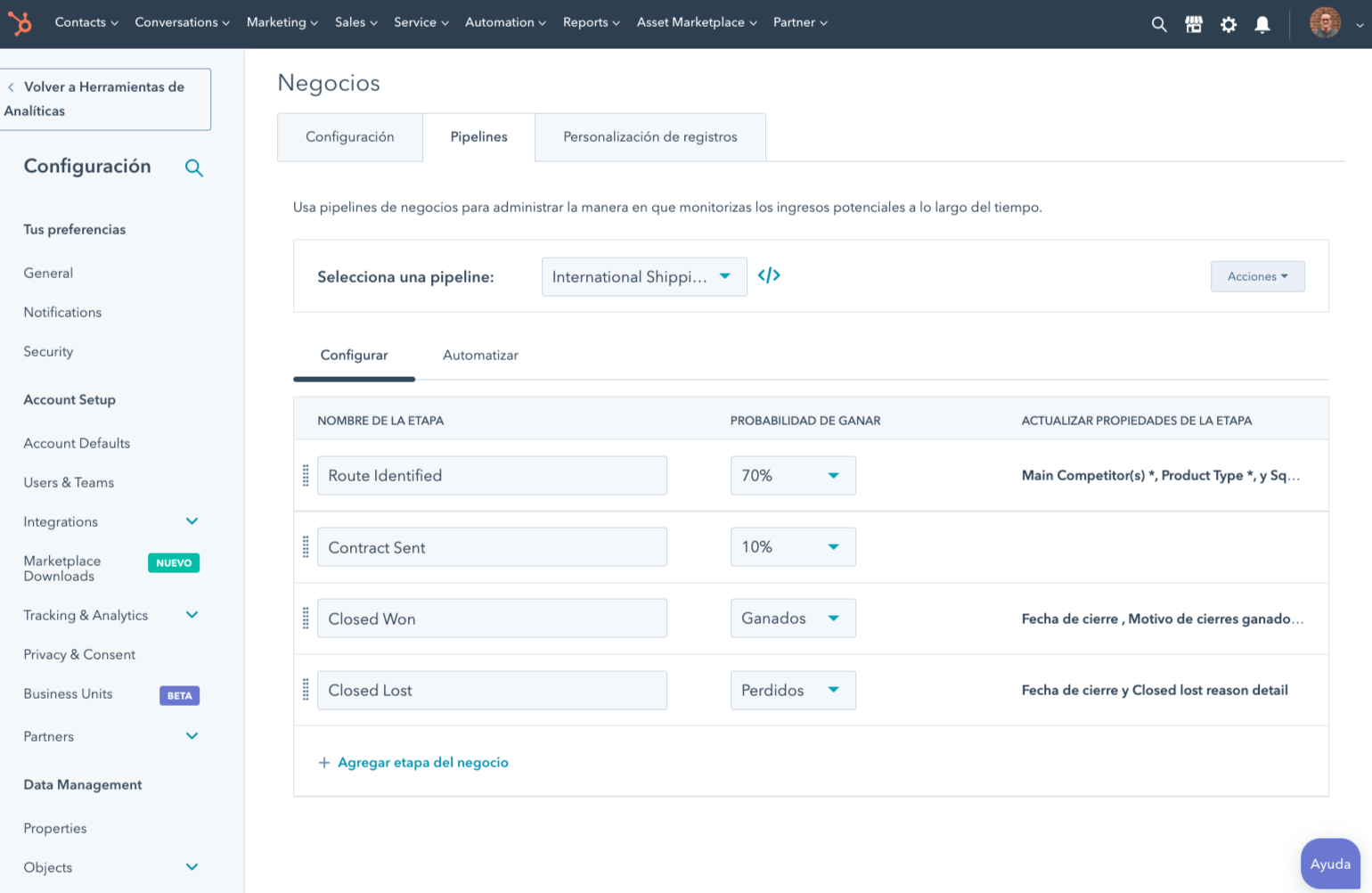Select the Automatizar sub-tab
Image resolution: width=1372 pixels, height=893 pixels.
point(480,356)
